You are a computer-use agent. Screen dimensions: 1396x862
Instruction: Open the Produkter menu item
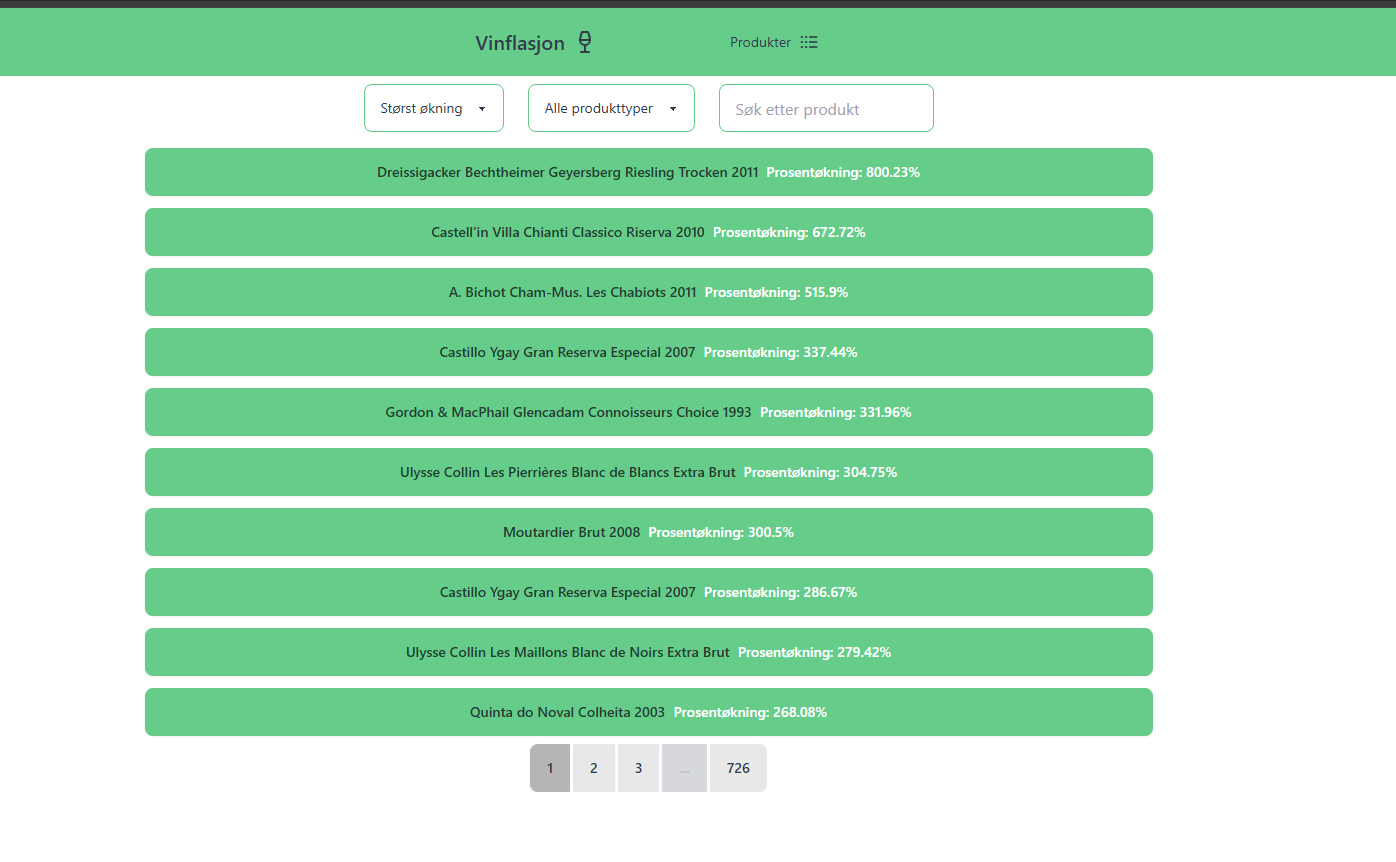coord(761,42)
